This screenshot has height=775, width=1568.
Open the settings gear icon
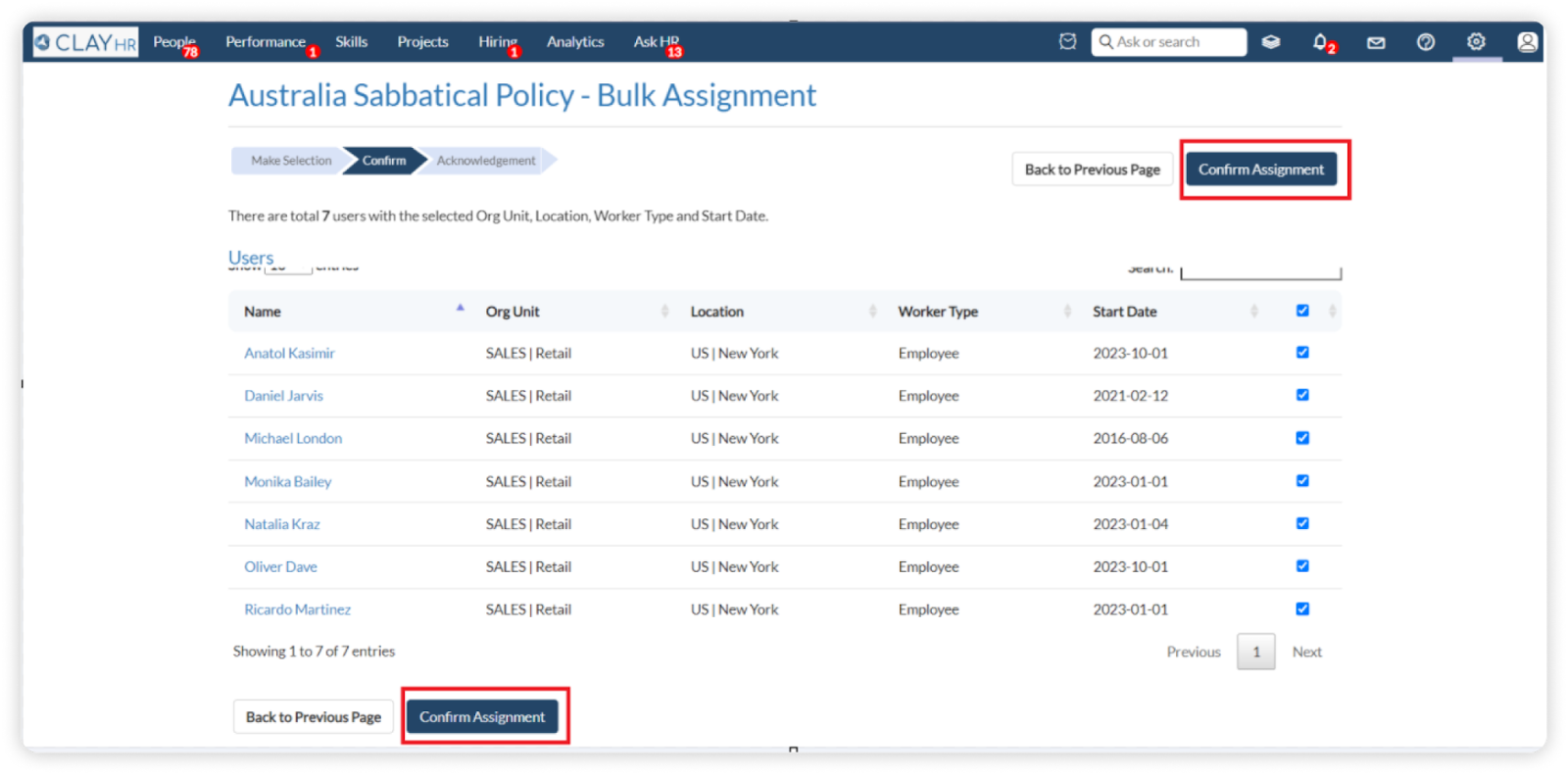click(x=1476, y=41)
